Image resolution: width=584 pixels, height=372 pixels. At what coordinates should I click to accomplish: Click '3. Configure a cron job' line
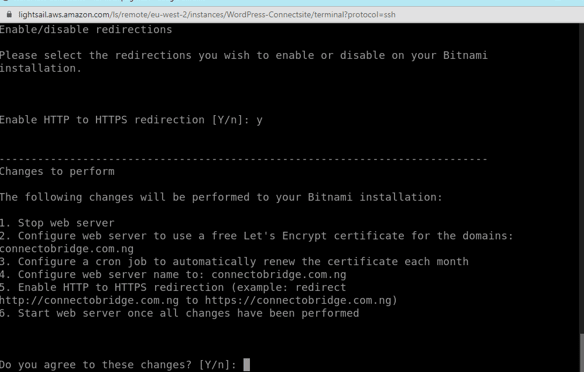coord(234,261)
